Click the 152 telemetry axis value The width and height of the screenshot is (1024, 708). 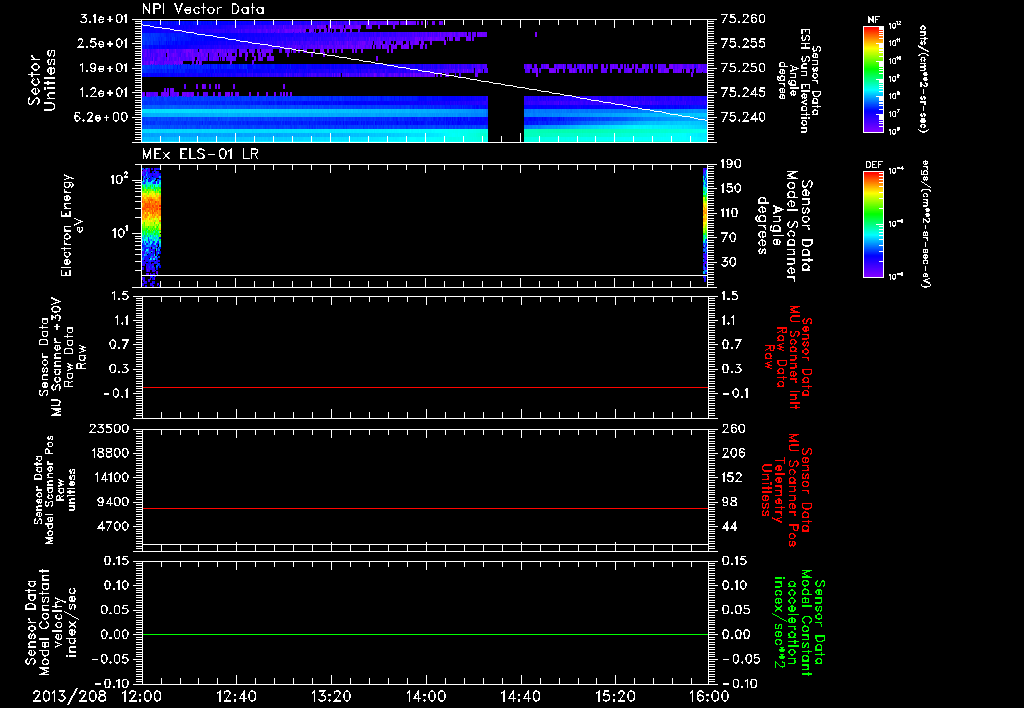click(731, 477)
